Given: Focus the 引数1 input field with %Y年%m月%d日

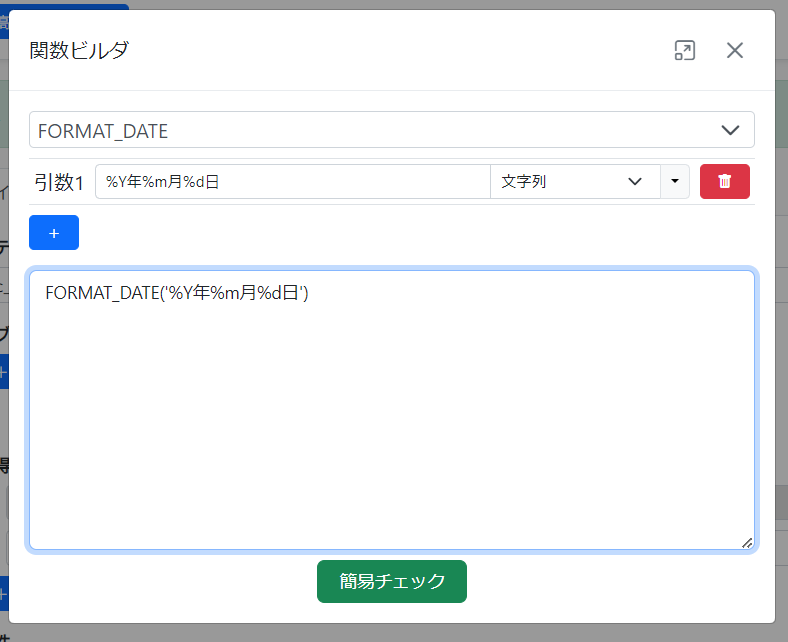Looking at the screenshot, I should pos(292,181).
